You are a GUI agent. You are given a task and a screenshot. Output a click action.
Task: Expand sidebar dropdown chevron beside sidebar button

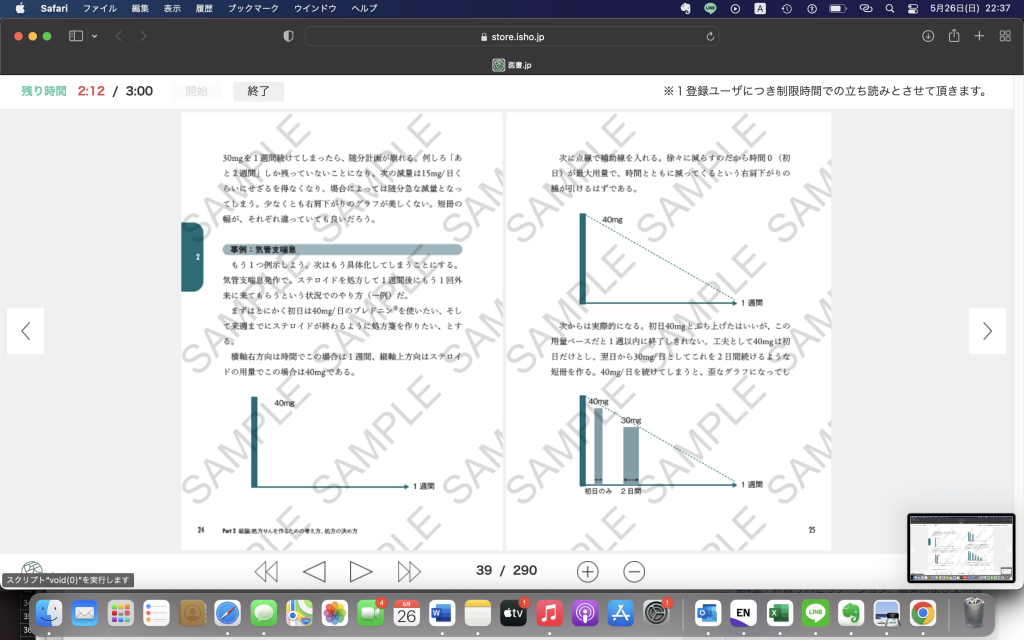click(95, 36)
